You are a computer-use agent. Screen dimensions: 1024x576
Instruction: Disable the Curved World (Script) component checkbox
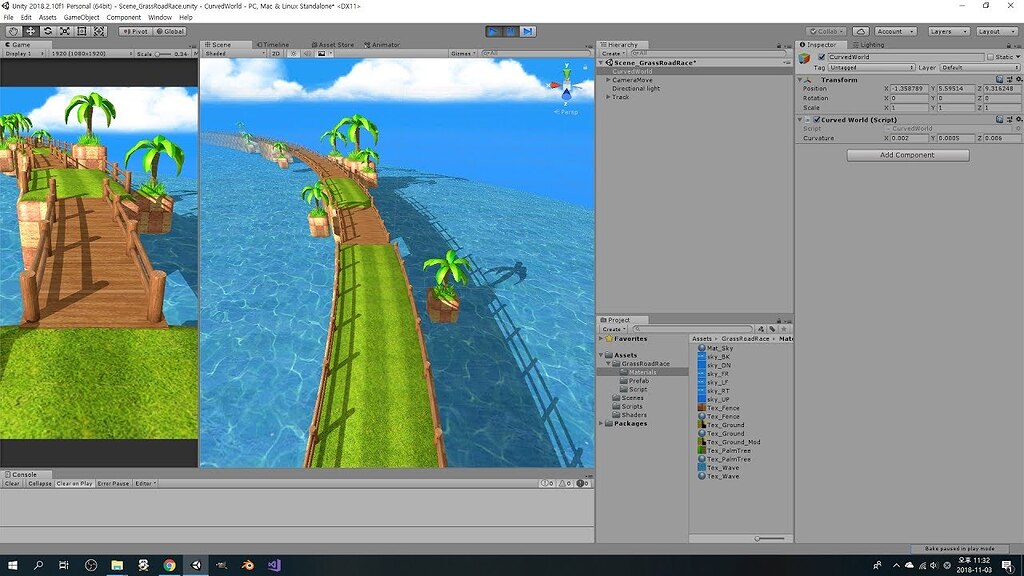coord(817,119)
